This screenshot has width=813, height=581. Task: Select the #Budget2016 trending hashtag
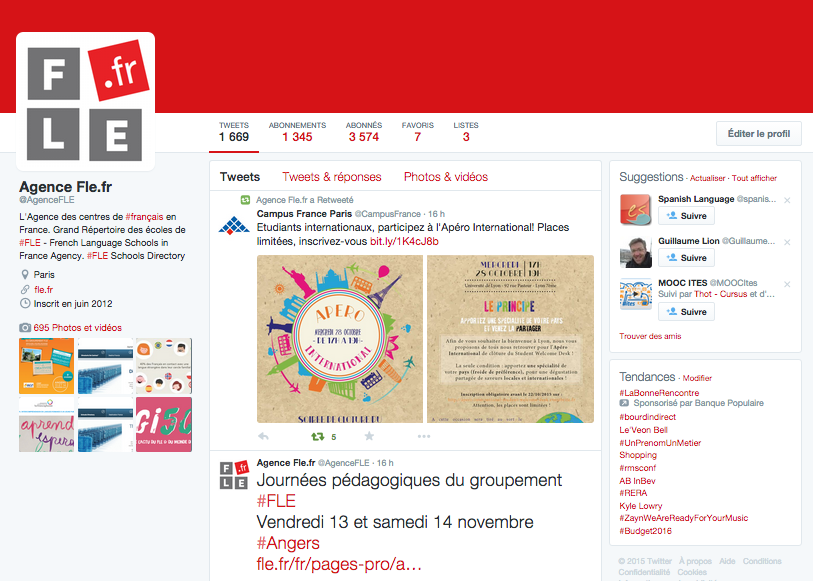click(645, 531)
